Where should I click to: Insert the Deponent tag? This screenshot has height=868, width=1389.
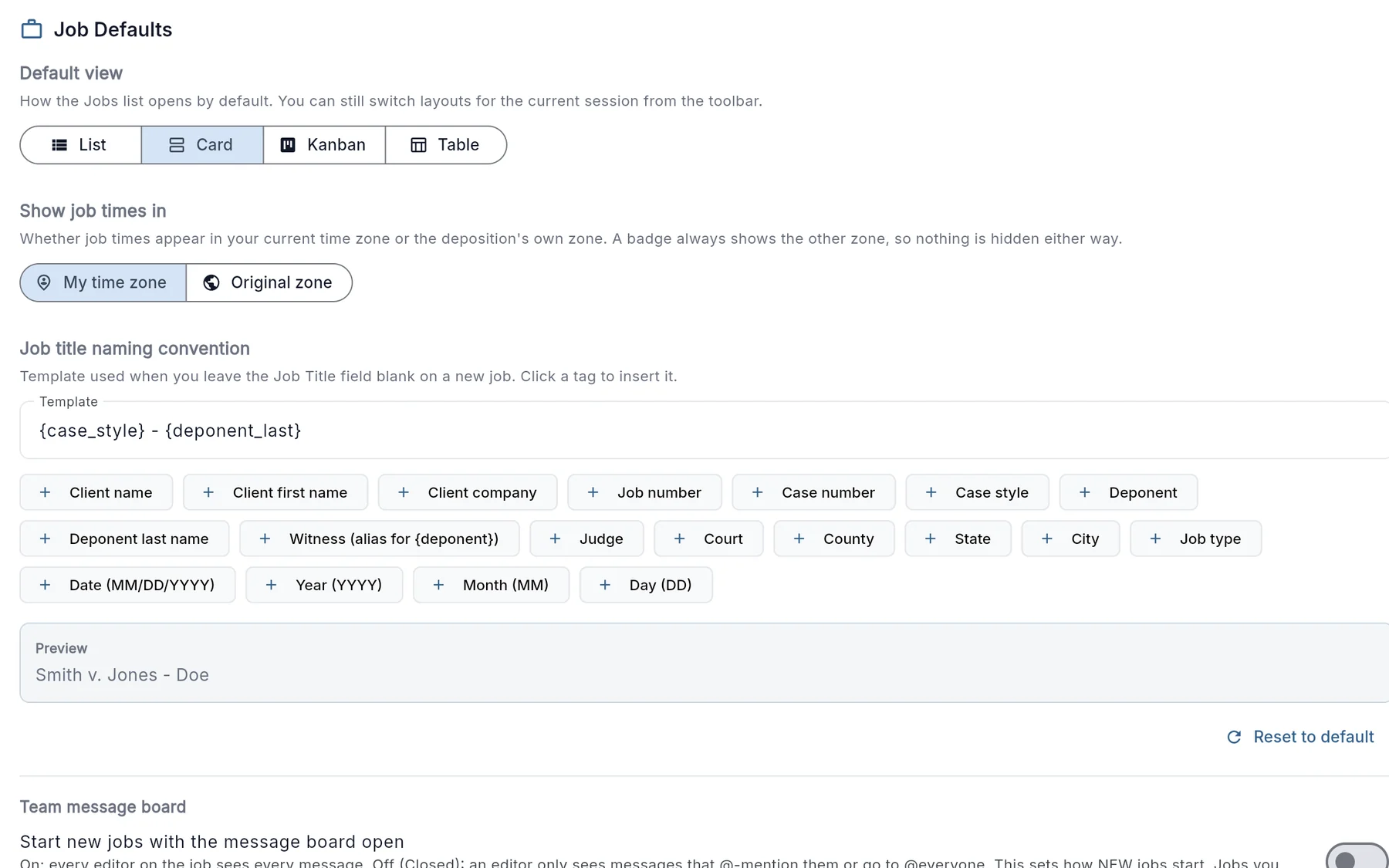tap(1128, 492)
